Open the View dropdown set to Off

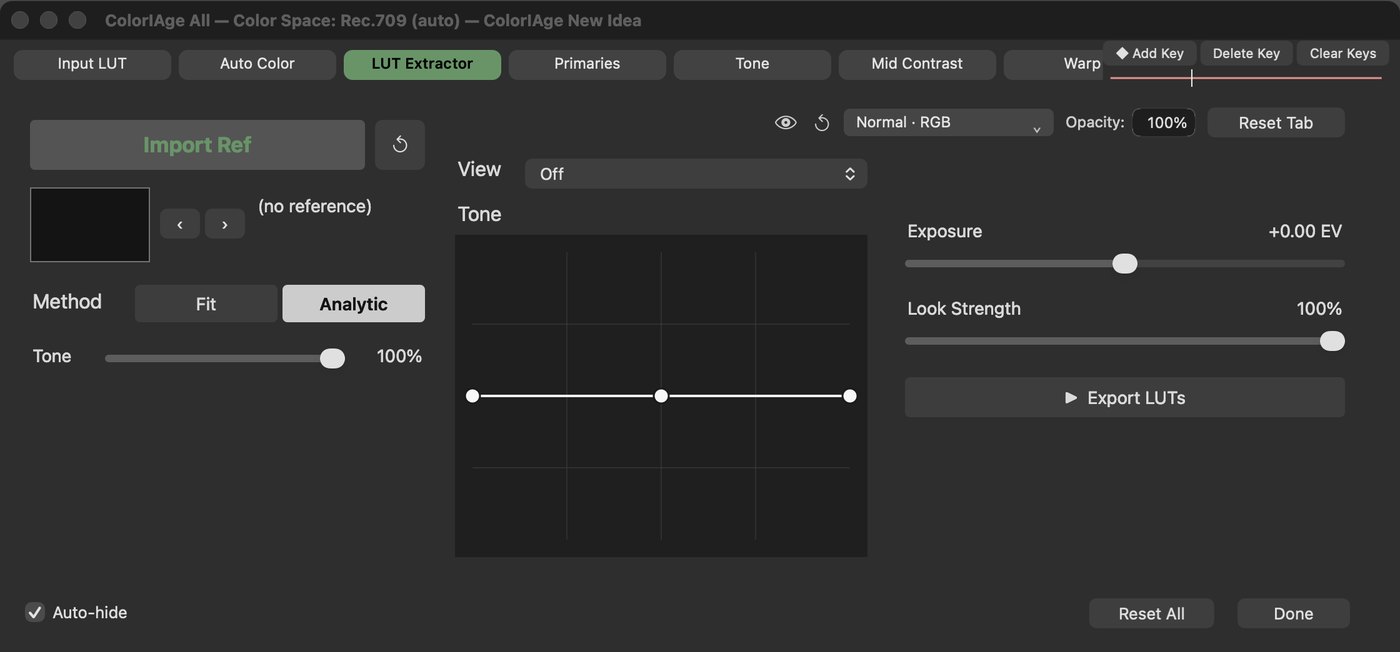click(x=696, y=174)
